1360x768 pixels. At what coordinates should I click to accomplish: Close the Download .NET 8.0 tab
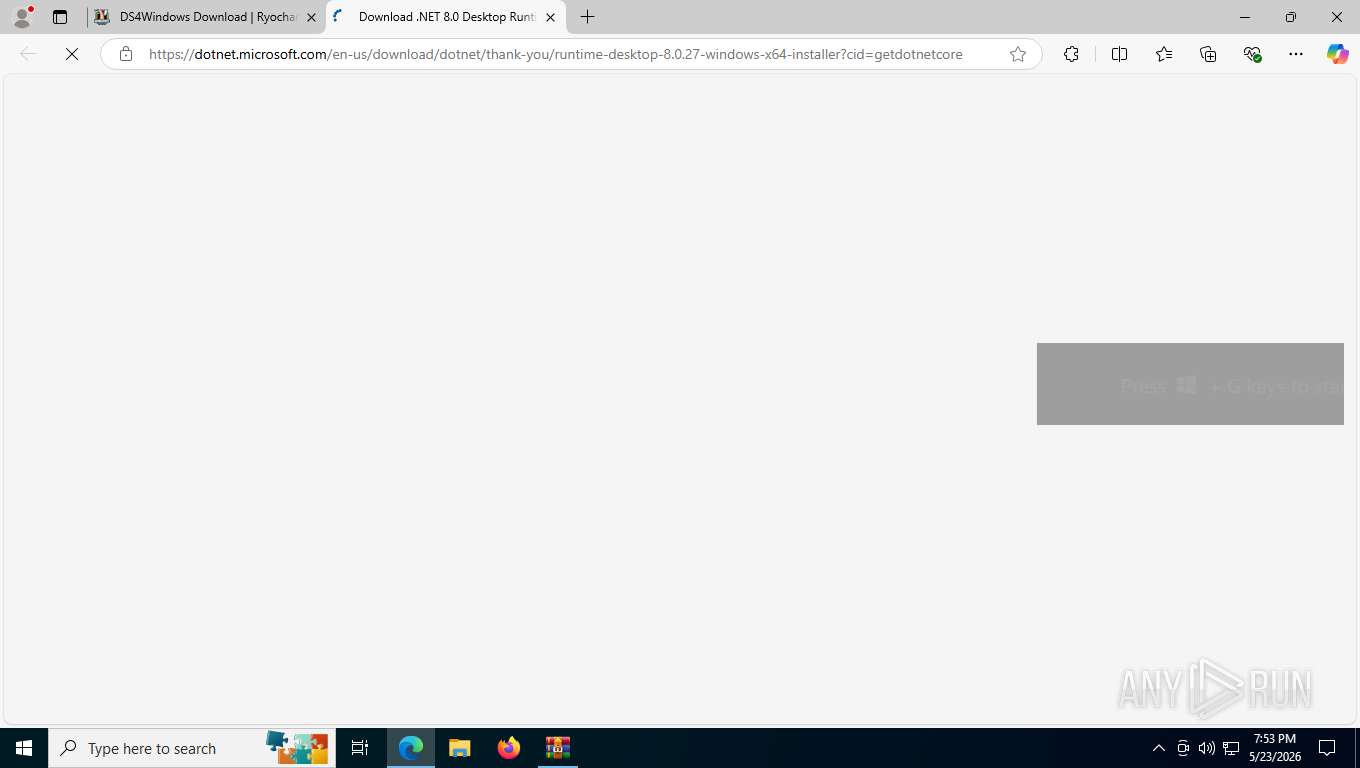pos(550,17)
